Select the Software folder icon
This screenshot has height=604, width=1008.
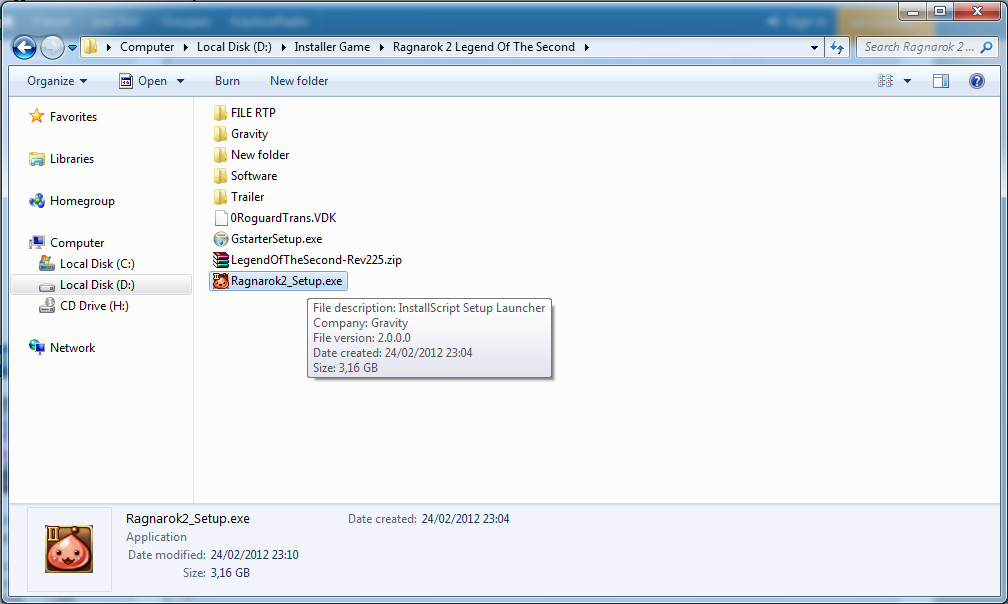[220, 176]
